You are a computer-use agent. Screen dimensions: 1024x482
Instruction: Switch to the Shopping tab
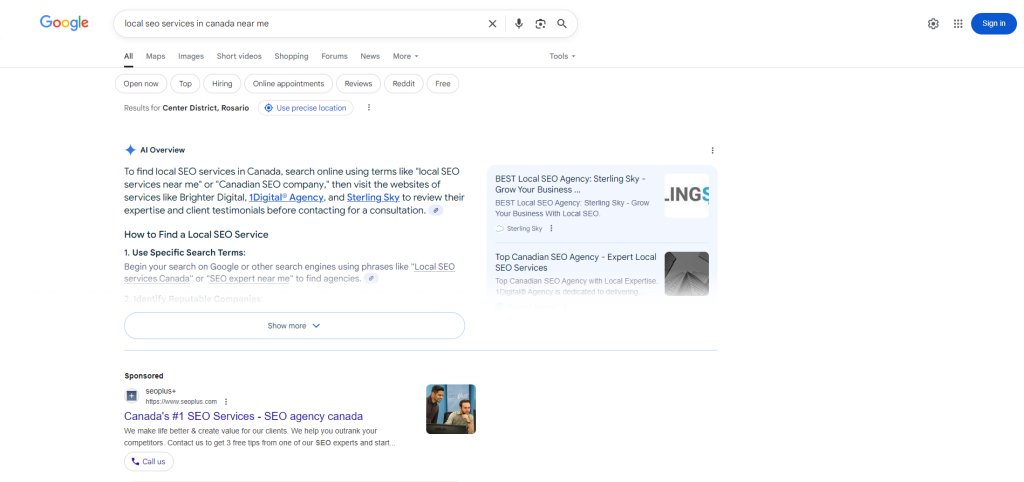(x=291, y=56)
